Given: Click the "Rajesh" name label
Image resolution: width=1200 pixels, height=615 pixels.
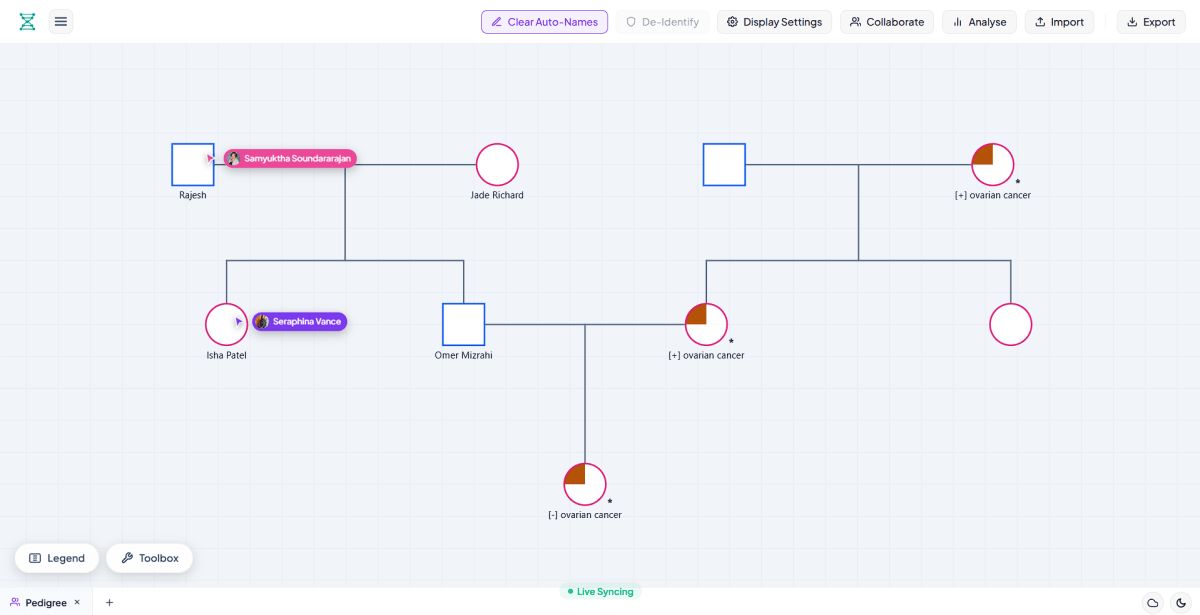Looking at the screenshot, I should coord(193,195).
